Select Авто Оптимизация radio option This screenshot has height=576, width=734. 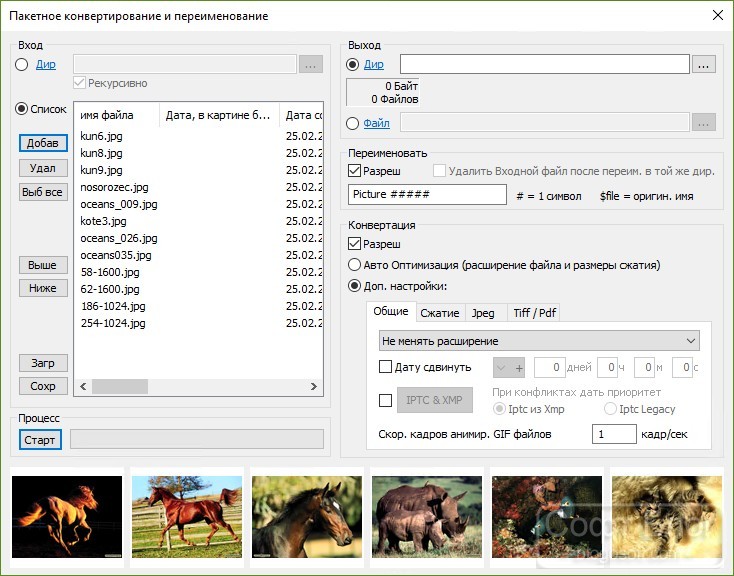tap(354, 265)
